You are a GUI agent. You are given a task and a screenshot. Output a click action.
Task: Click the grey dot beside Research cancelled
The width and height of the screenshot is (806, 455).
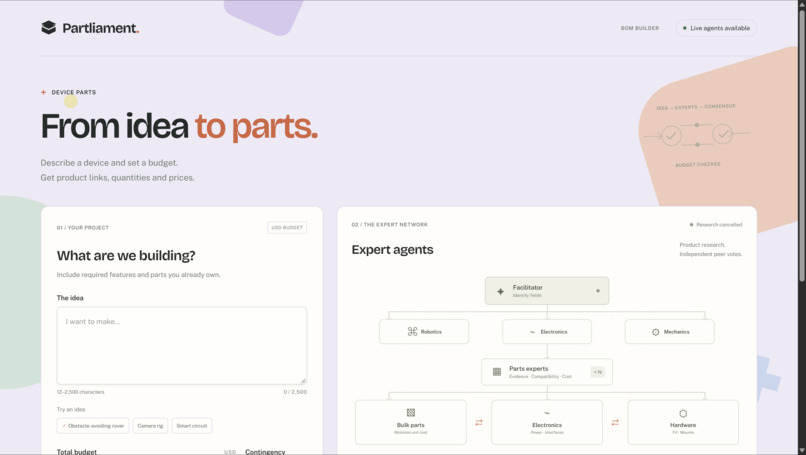[691, 225]
